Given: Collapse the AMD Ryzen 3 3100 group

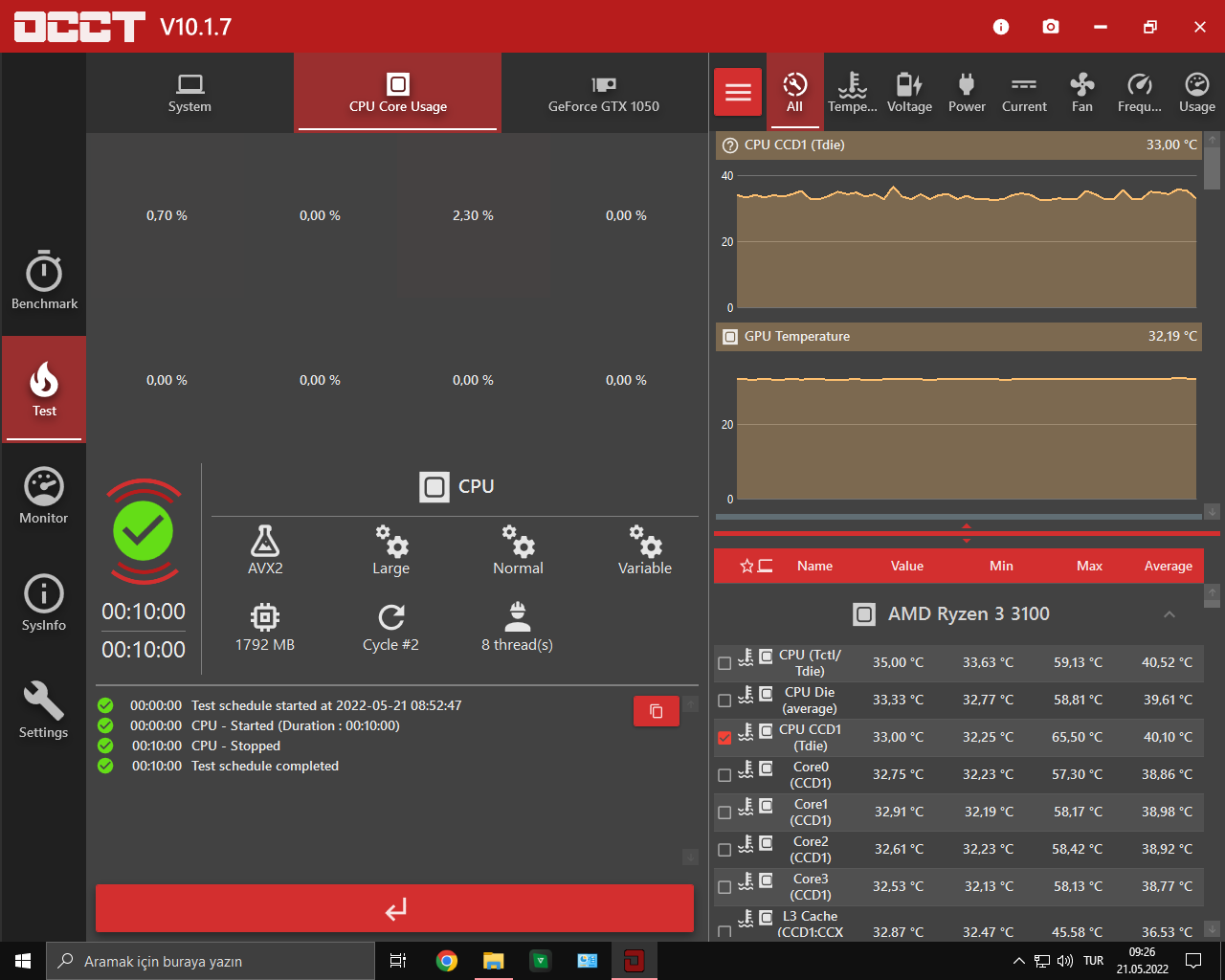Looking at the screenshot, I should (x=1169, y=614).
